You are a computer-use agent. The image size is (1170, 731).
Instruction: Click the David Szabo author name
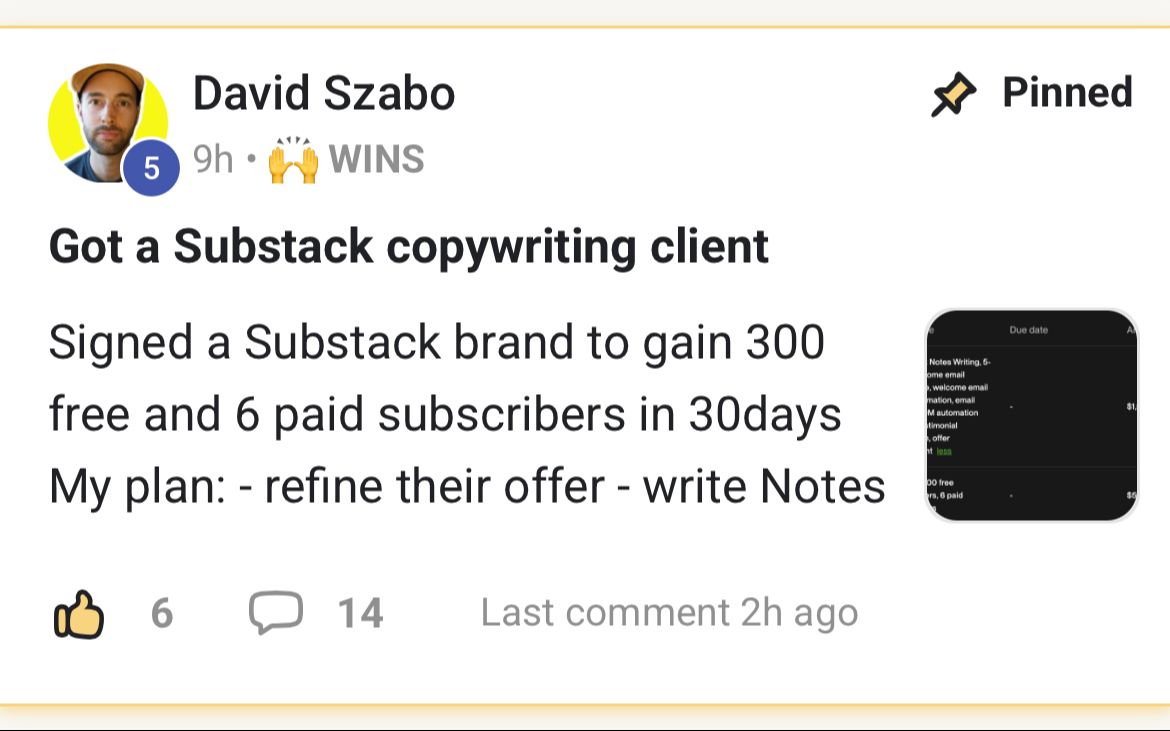[x=323, y=94]
